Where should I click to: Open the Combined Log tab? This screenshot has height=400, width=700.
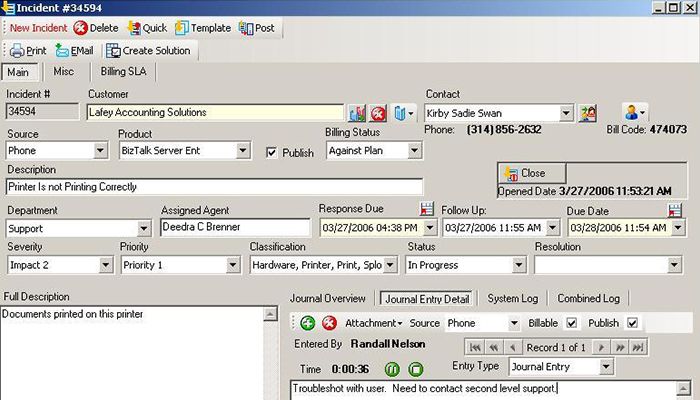588,298
